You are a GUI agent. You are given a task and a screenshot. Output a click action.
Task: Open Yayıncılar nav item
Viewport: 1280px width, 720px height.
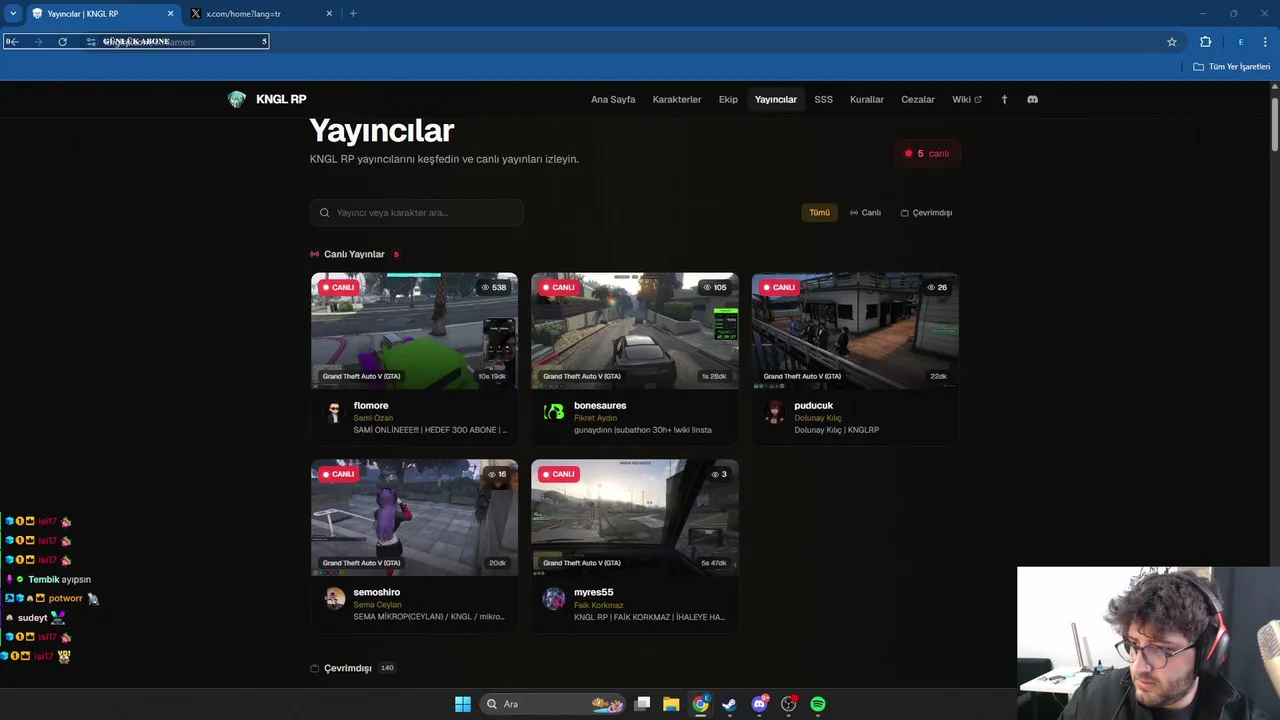click(x=776, y=99)
